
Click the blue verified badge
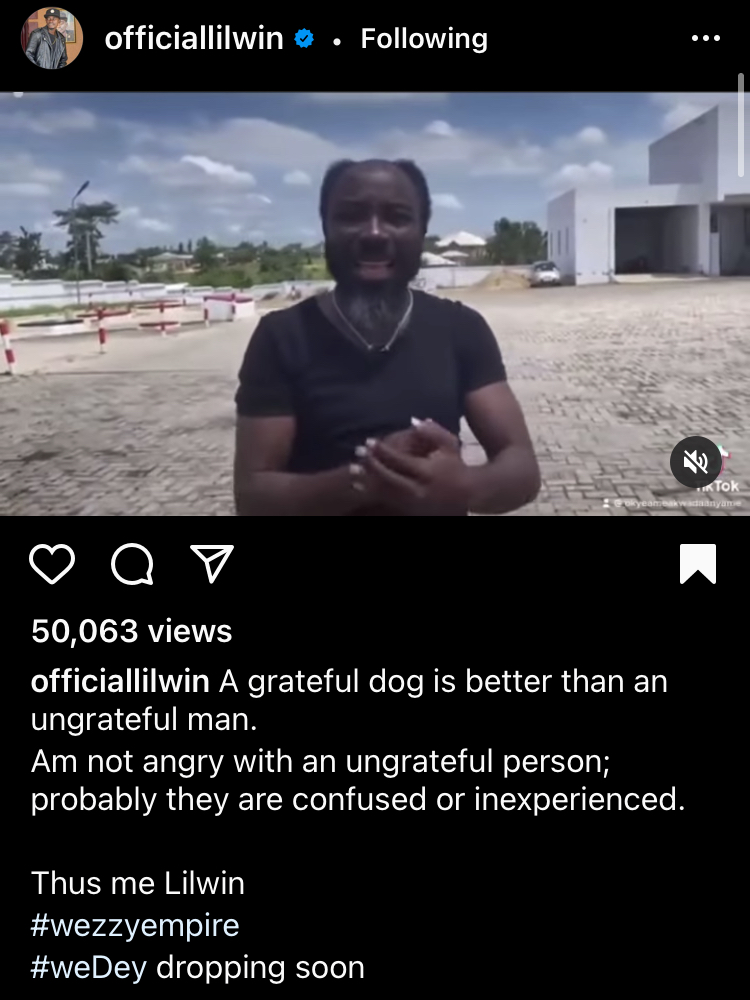(304, 39)
